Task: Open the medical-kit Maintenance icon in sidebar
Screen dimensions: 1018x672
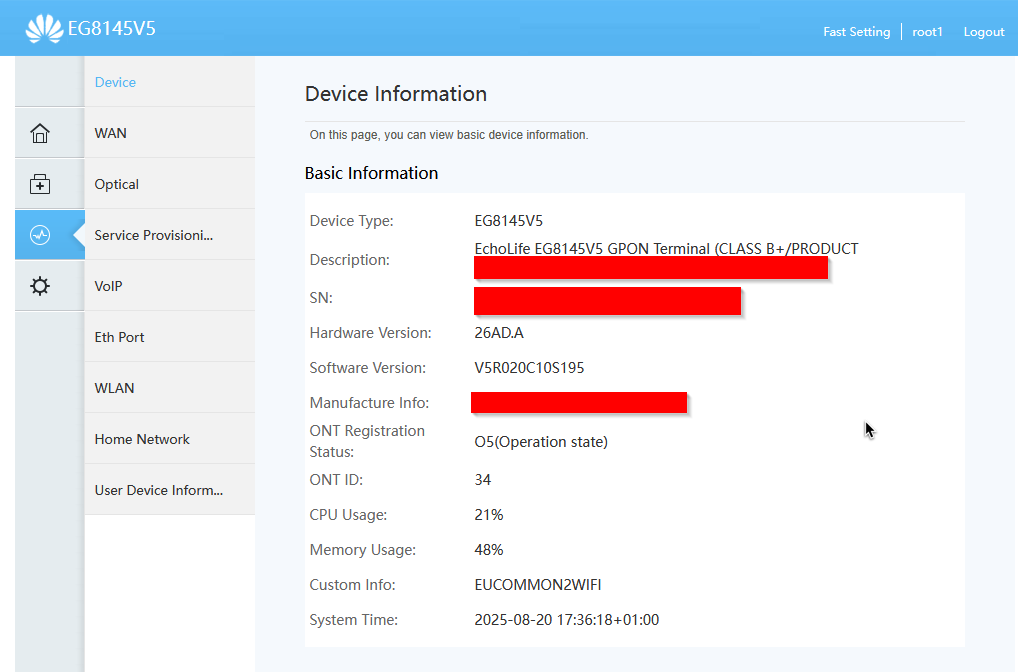Action: [x=40, y=184]
